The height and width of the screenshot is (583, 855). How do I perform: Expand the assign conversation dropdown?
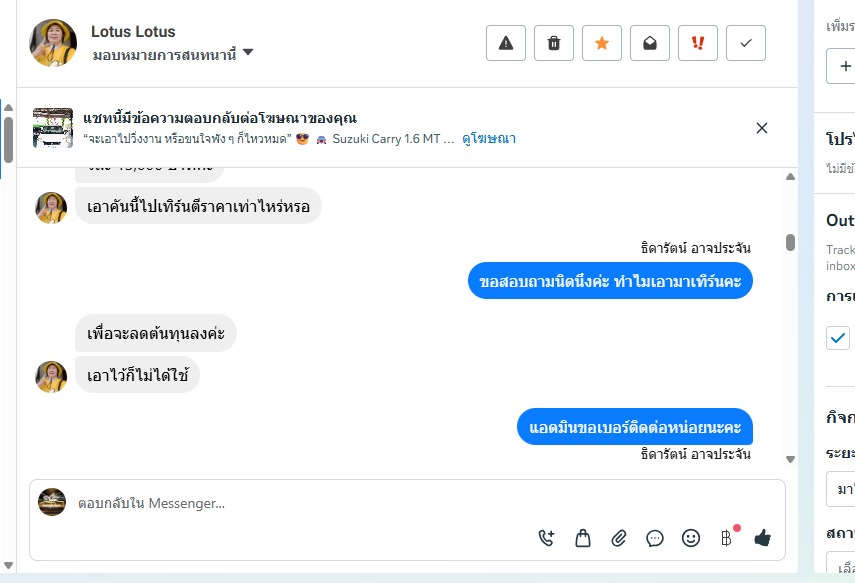tap(248, 53)
